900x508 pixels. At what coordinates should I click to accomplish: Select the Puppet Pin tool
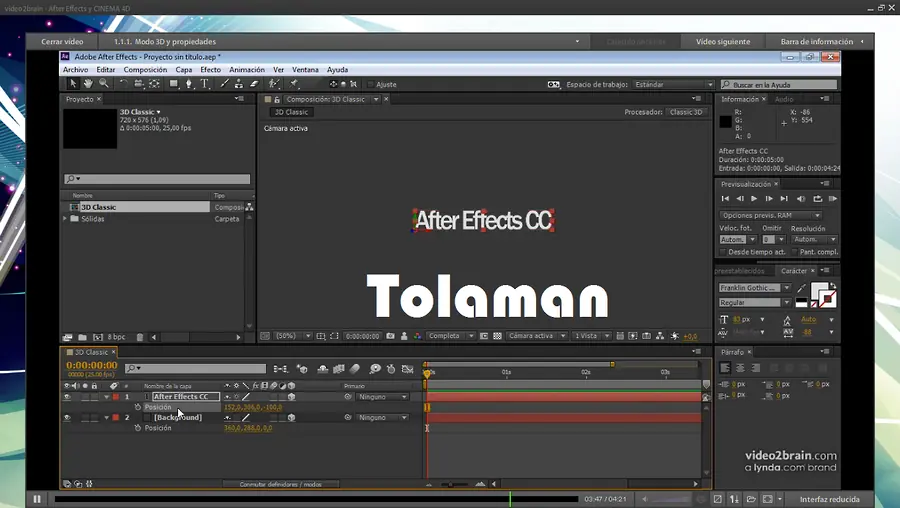pos(294,84)
